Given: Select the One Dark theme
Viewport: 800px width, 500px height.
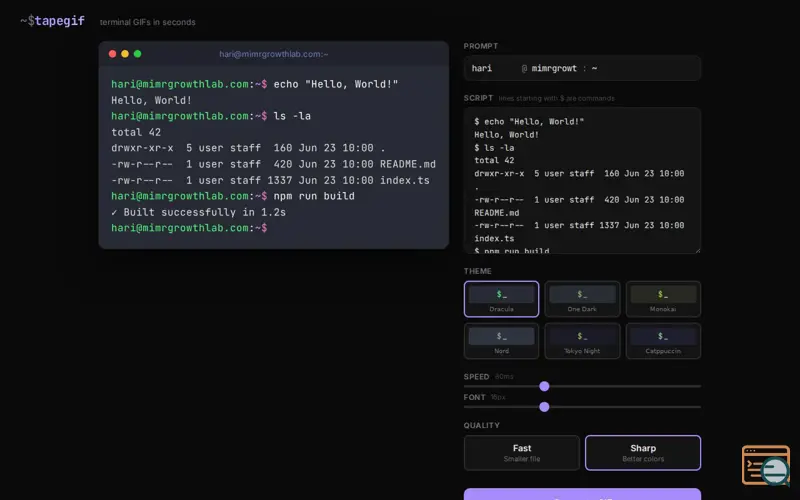Looking at the screenshot, I should coord(582,299).
